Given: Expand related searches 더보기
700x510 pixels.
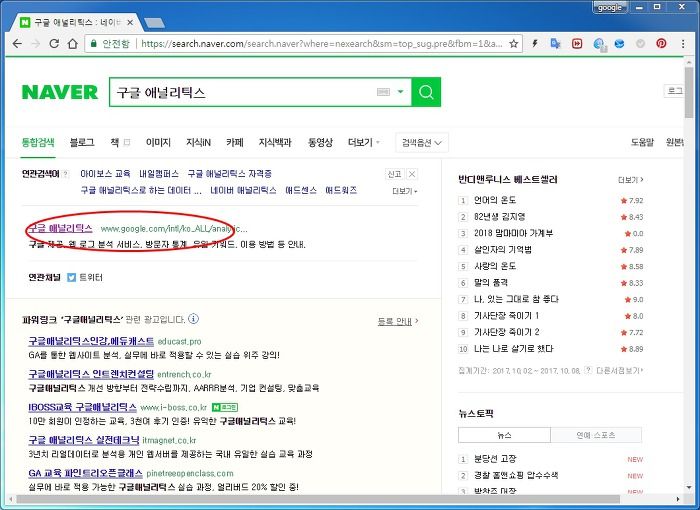Looking at the screenshot, I should (404, 191).
